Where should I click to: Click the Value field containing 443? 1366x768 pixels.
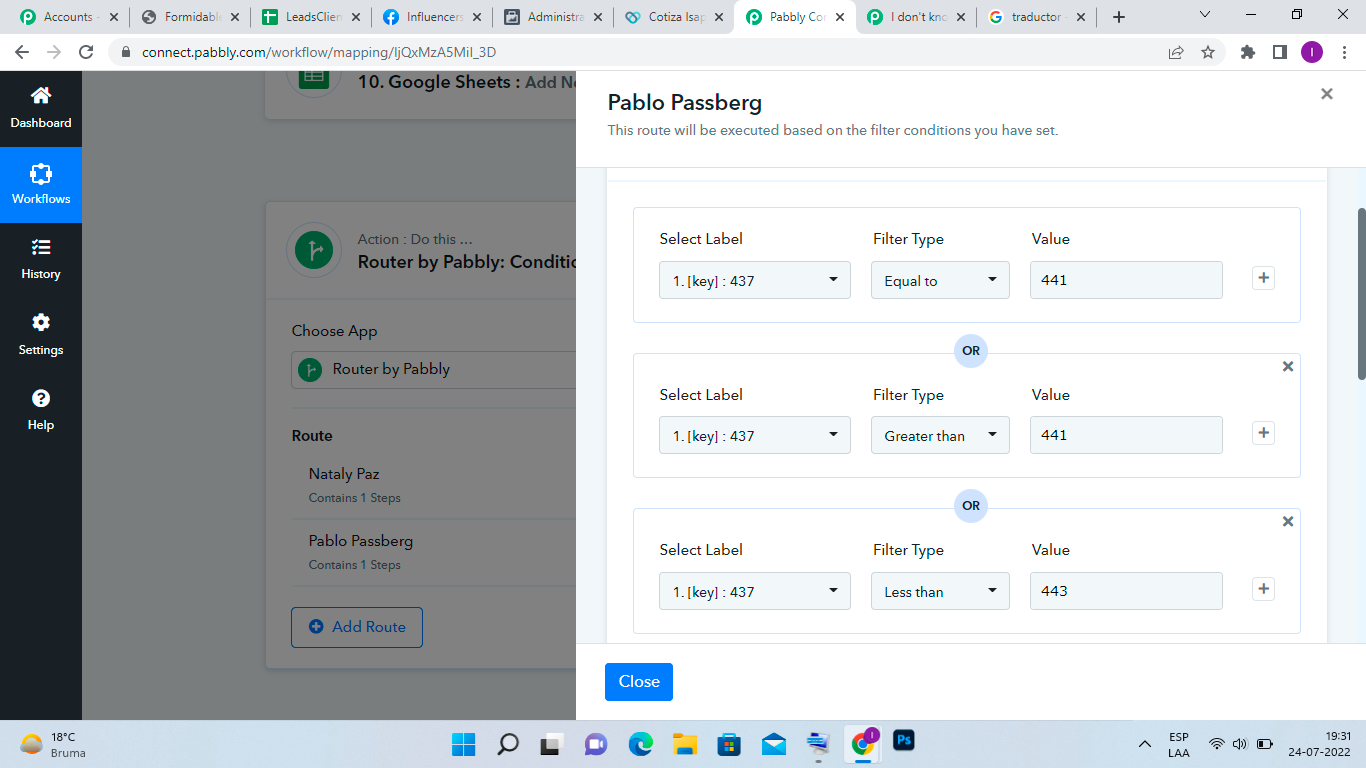tap(1126, 591)
